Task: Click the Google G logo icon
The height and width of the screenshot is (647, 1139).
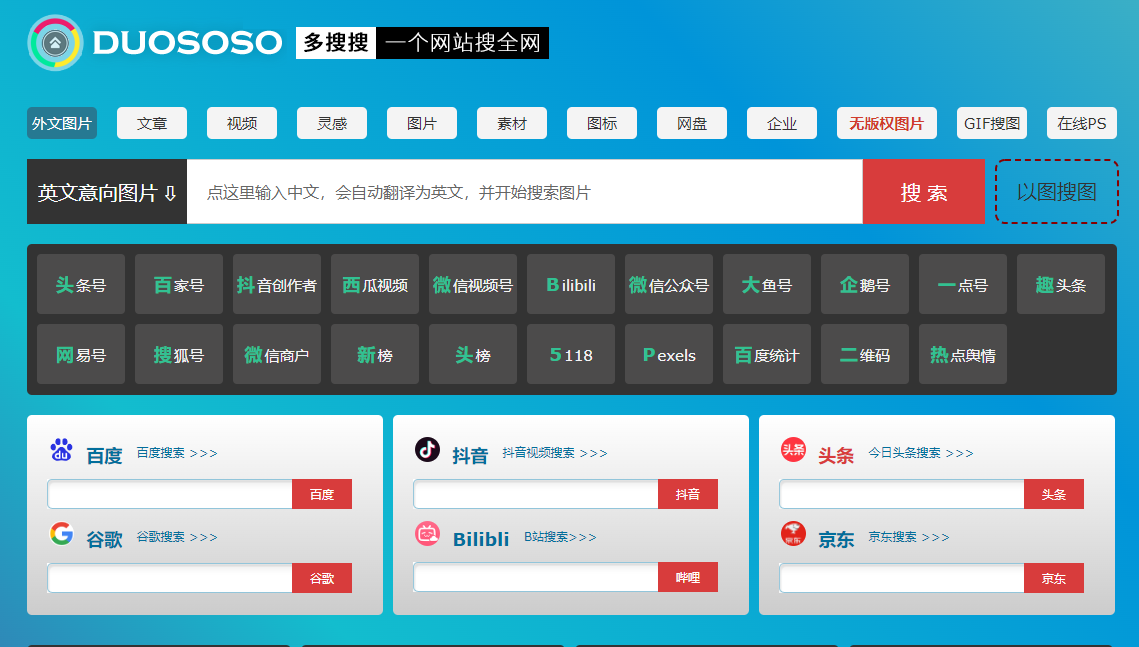Action: (61, 534)
